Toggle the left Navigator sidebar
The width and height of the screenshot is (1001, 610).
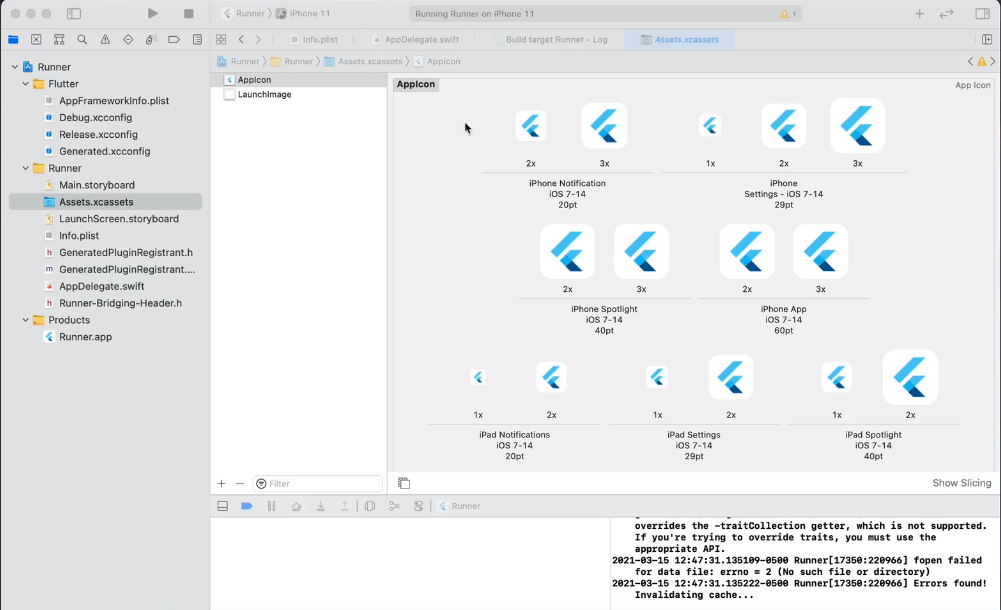74,14
